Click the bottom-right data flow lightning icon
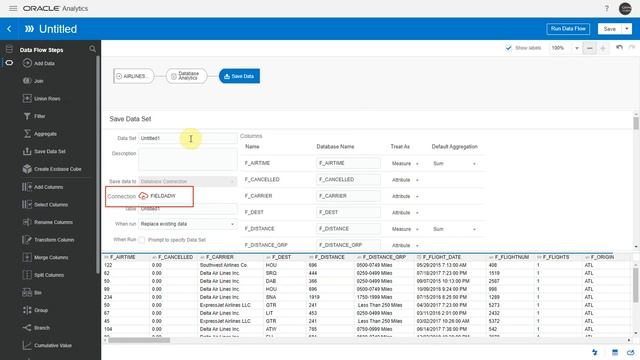This screenshot has height=360, width=640. [x=595, y=352]
